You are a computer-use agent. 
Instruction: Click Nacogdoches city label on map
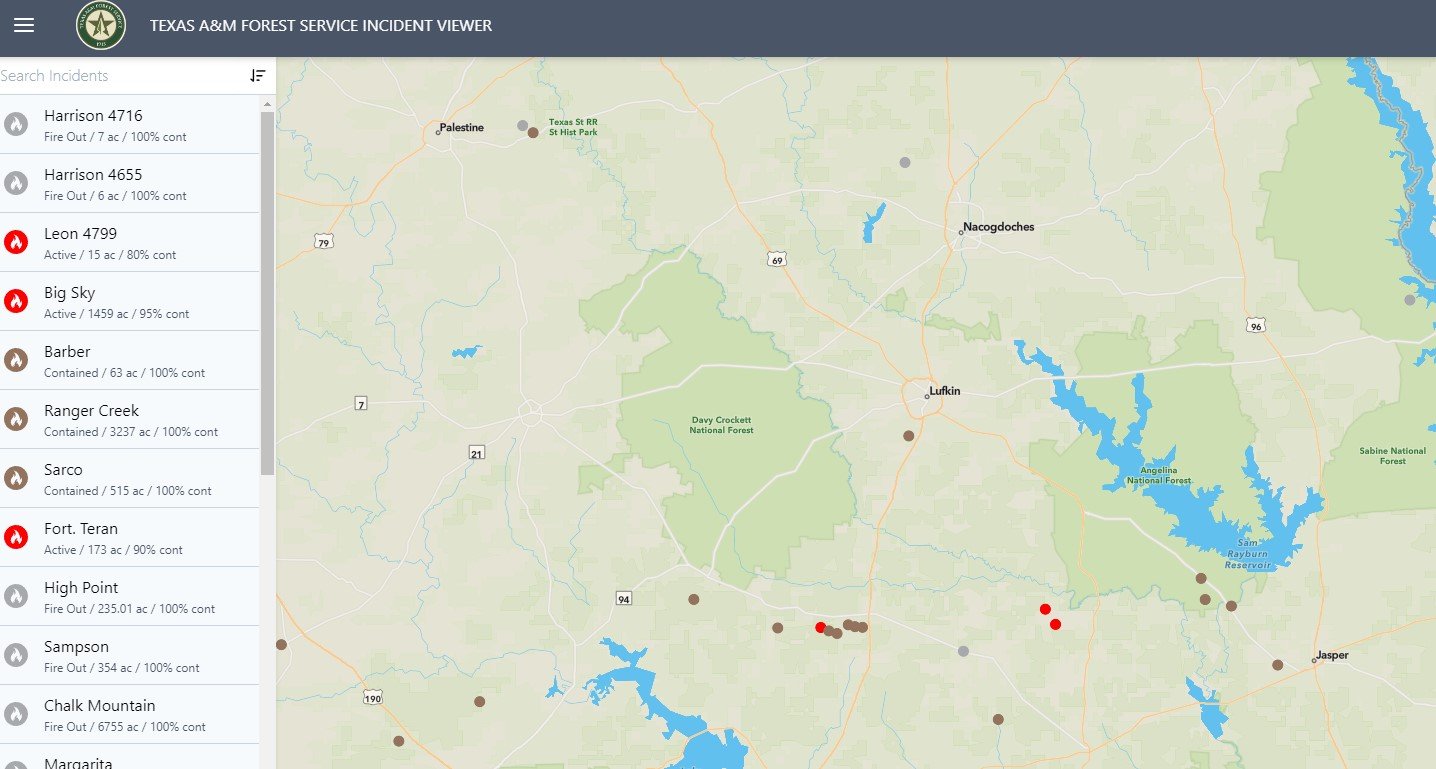pos(998,227)
